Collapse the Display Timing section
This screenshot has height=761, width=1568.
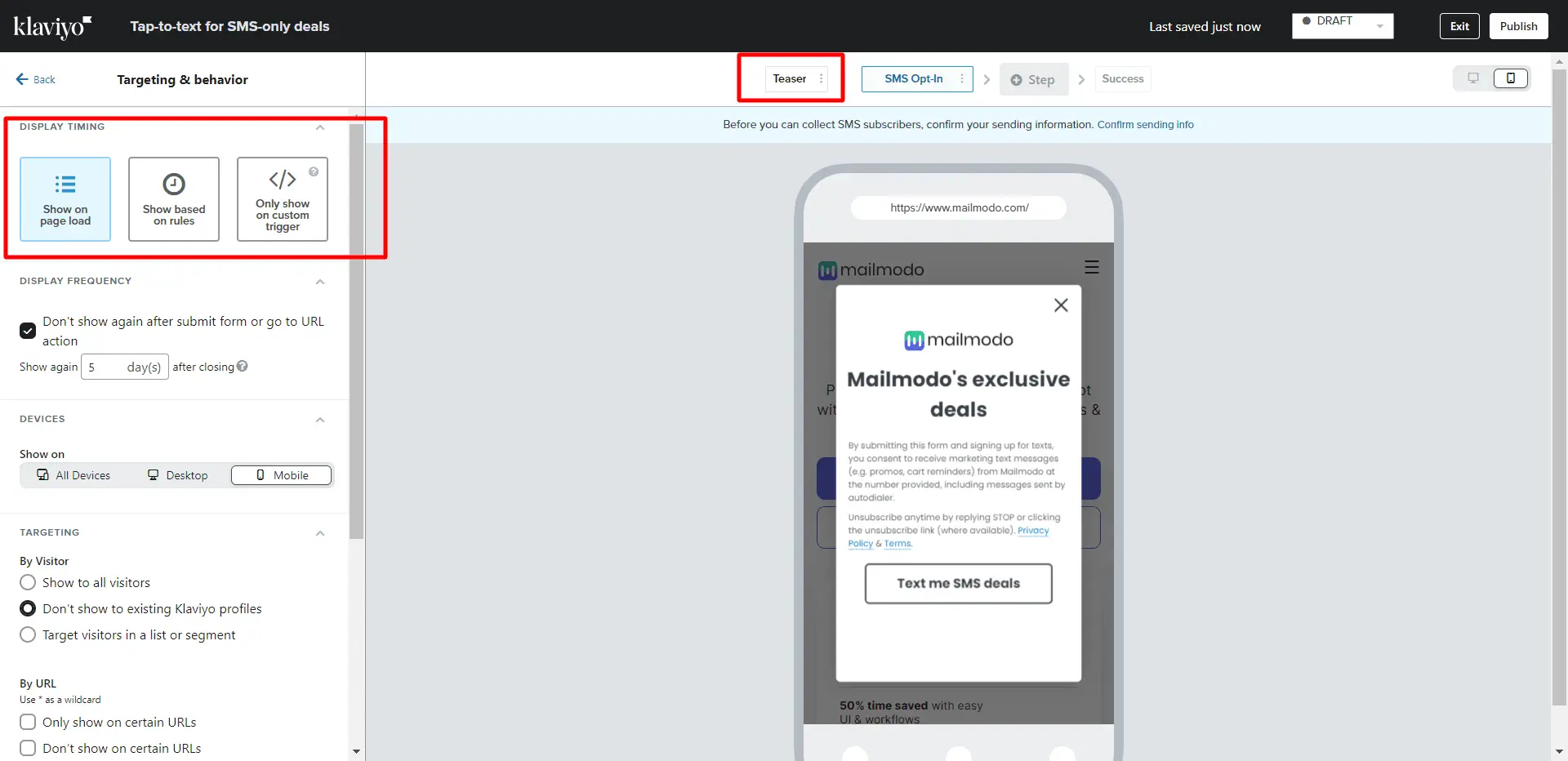point(320,127)
